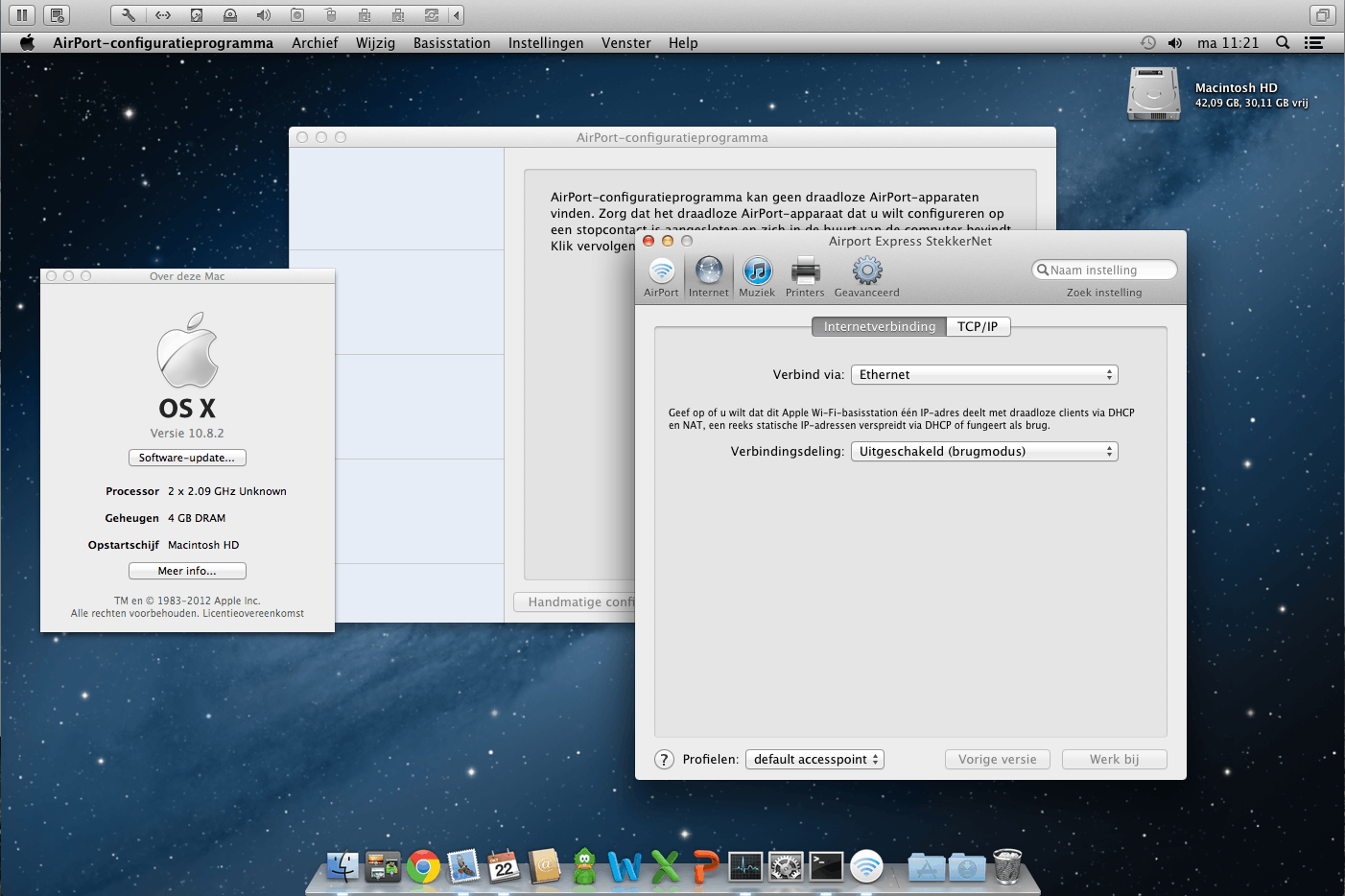The height and width of the screenshot is (896, 1345).
Task: Open Terminal from the Dock
Action: coord(825,866)
